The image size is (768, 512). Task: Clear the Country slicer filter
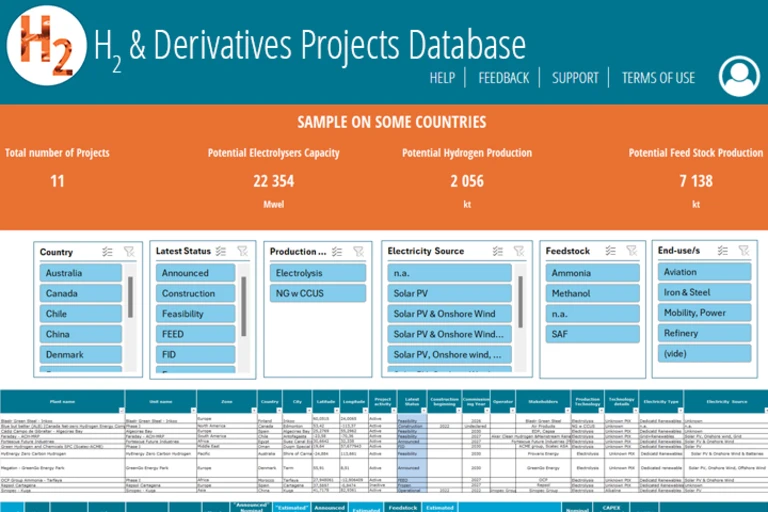pyautogui.click(x=129, y=252)
